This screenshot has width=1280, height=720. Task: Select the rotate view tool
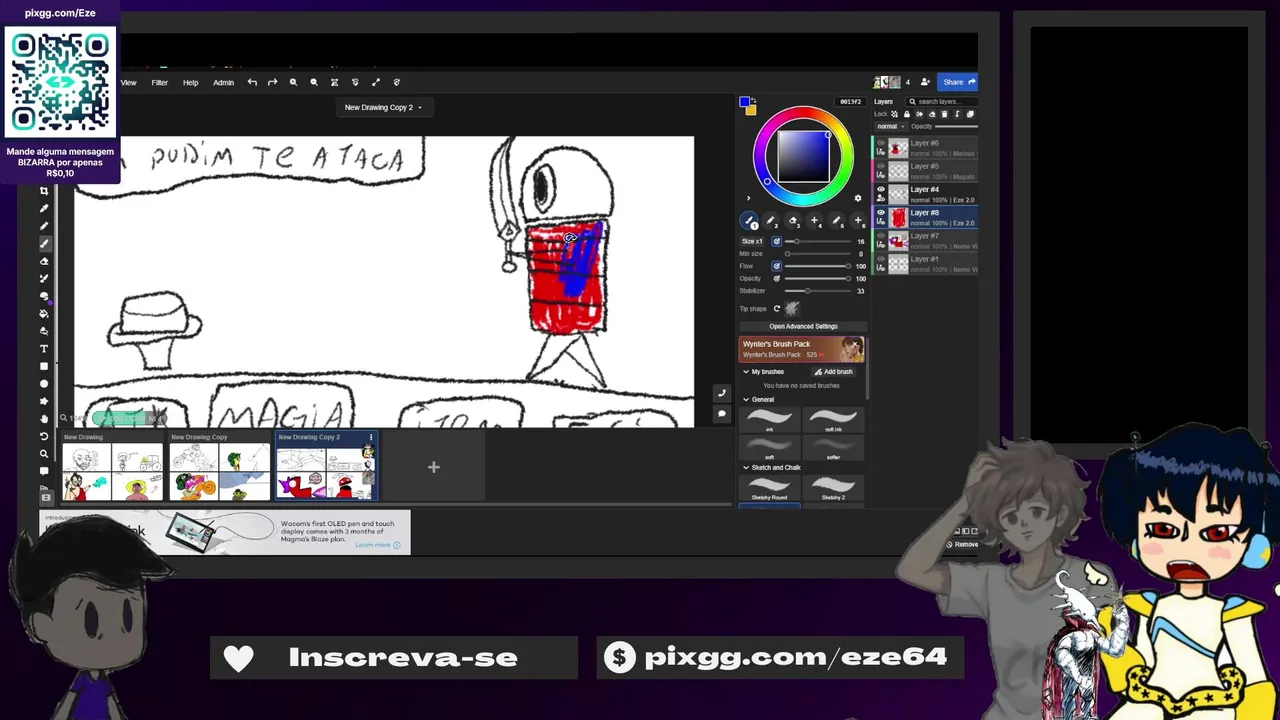click(44, 436)
